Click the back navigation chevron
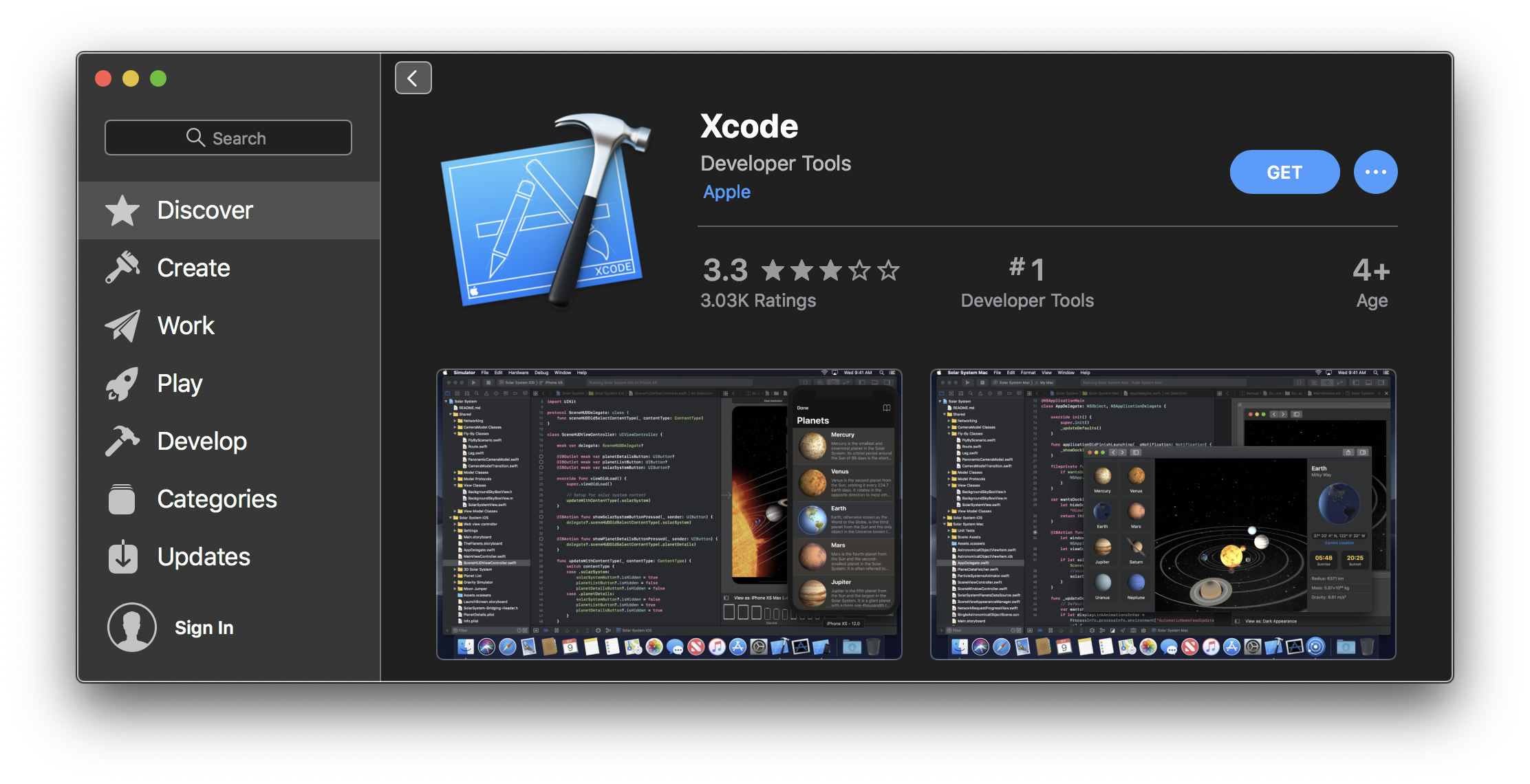Screen dimensions: 1530x784 [x=413, y=78]
